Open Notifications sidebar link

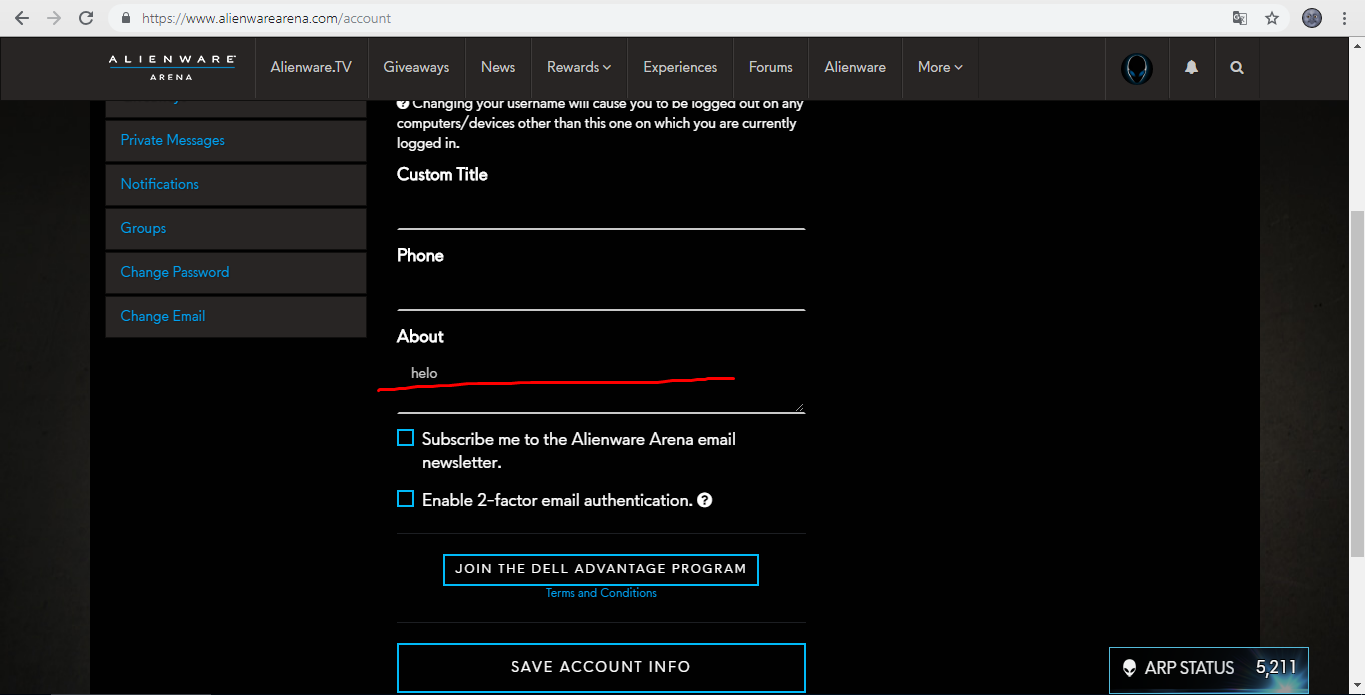(x=236, y=185)
